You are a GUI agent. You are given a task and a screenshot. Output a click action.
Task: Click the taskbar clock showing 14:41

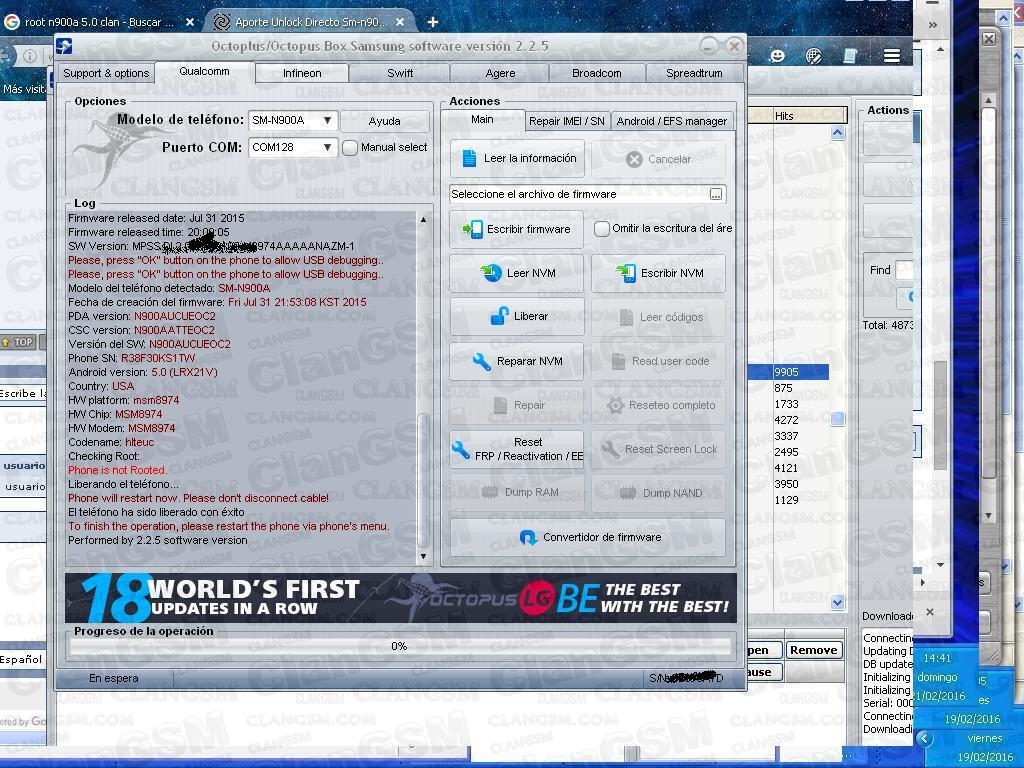click(937, 658)
